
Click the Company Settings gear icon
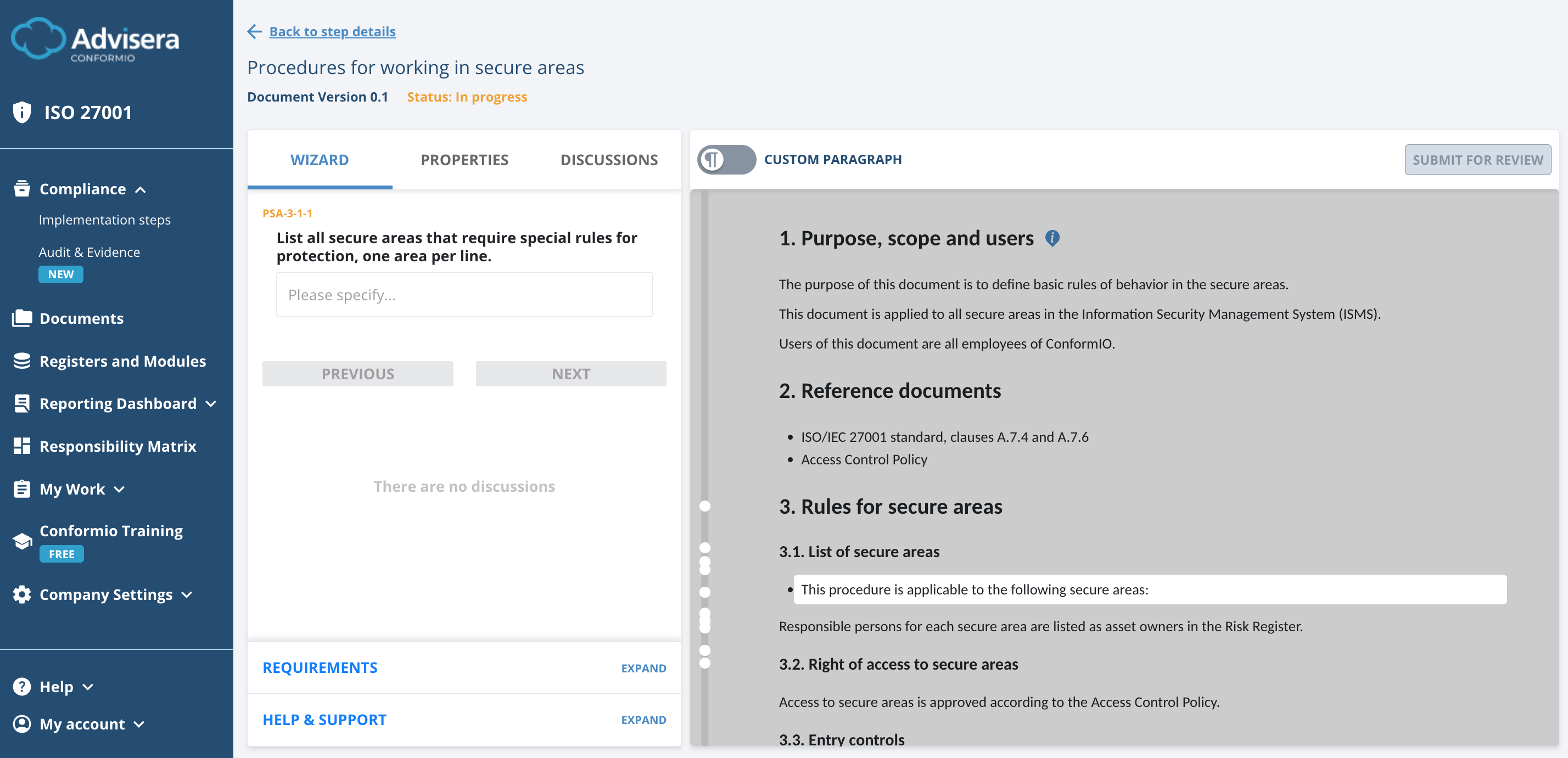tap(22, 594)
